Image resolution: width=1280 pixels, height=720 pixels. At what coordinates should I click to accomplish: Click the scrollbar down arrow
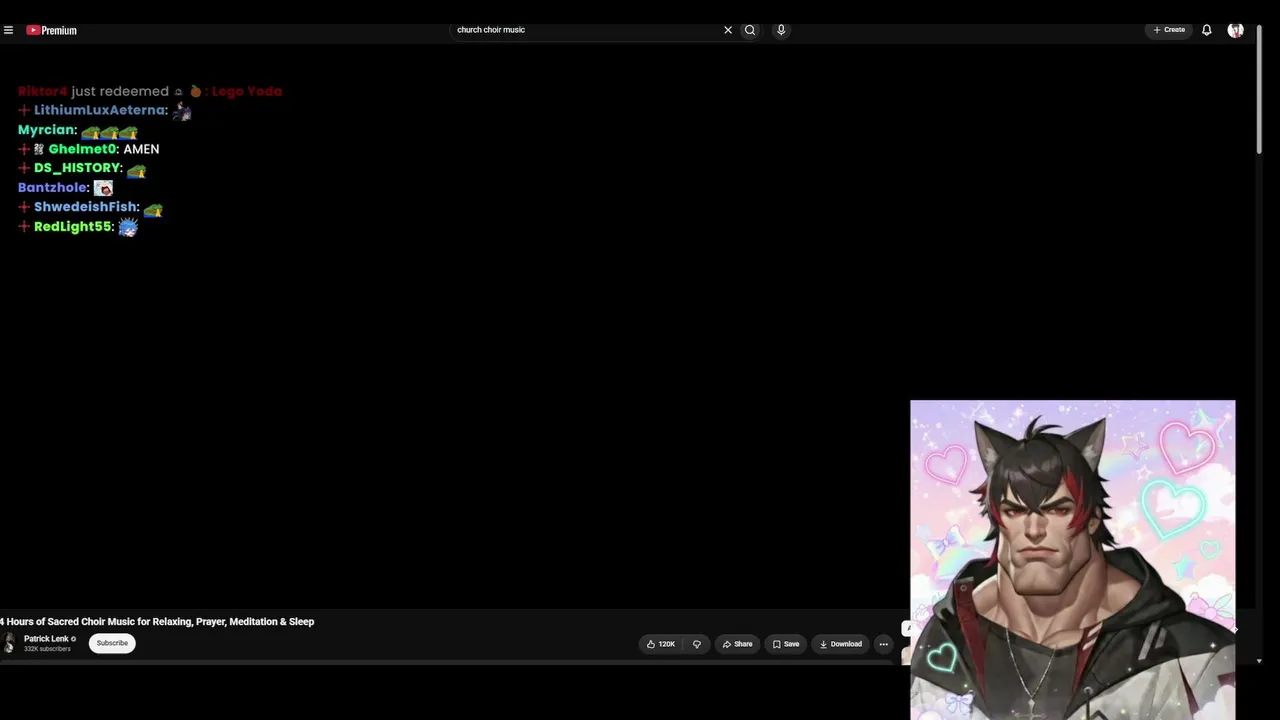[x=1259, y=661]
